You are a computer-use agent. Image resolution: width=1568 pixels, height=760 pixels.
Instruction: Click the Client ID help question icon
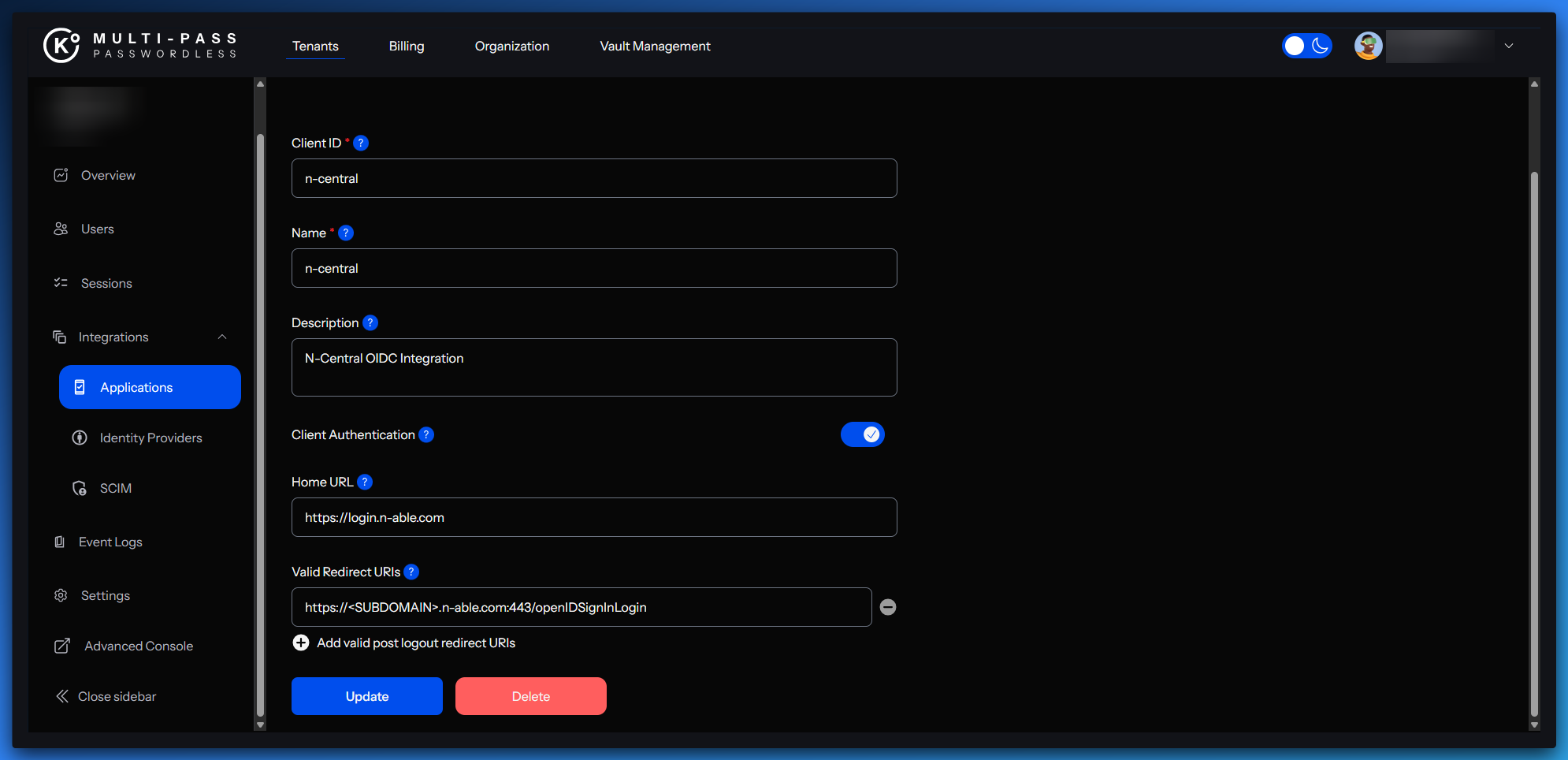click(x=361, y=143)
